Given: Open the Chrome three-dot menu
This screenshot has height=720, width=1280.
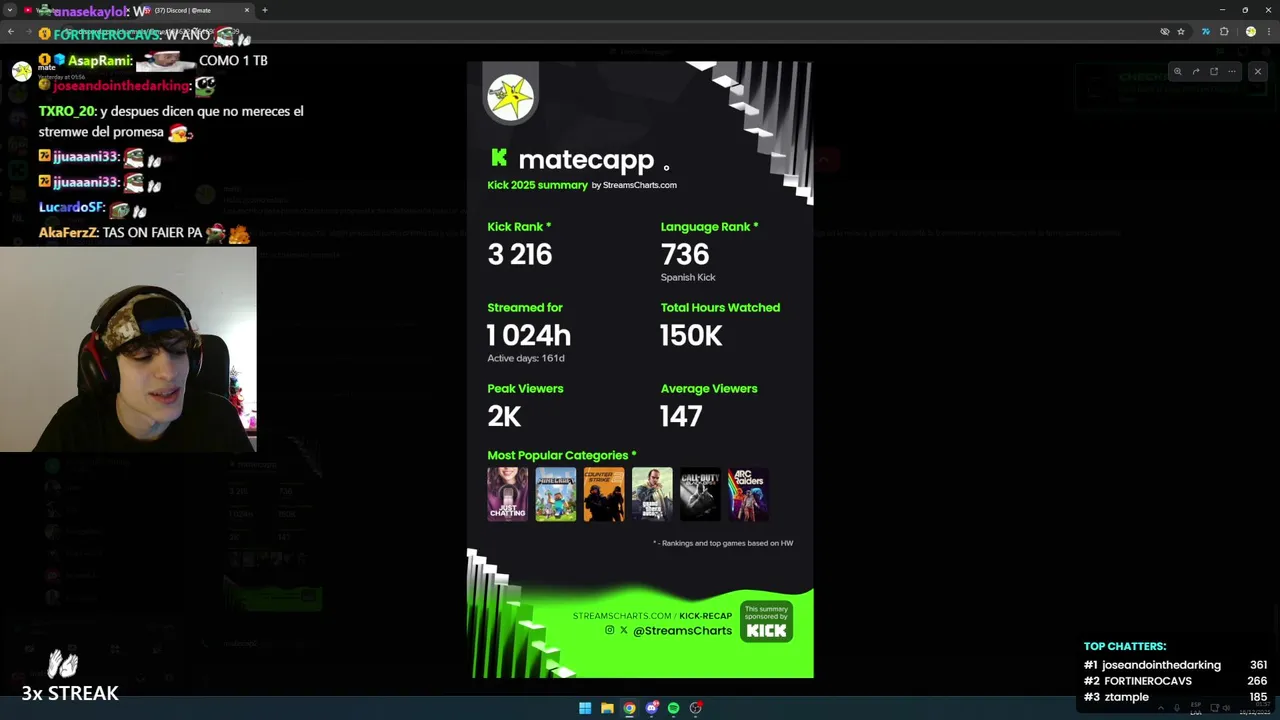Looking at the screenshot, I should coord(1268,32).
